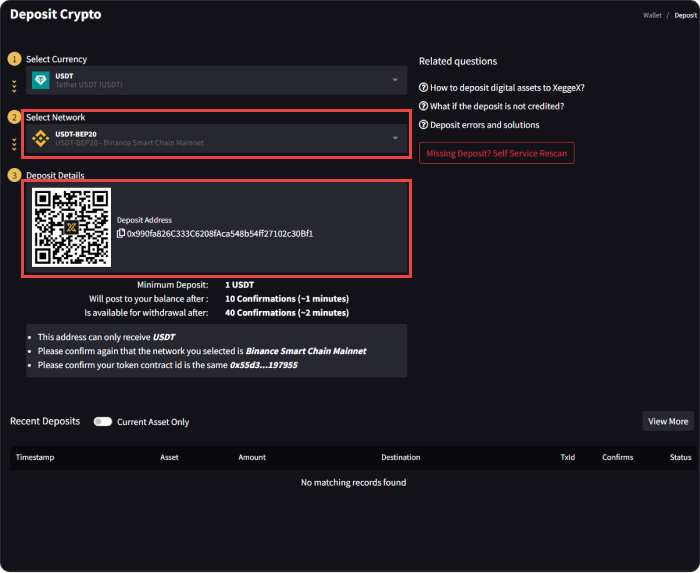Screen dimensions: 700x573
Task: Click the '1 USDT' minimum deposit value
Action: pyautogui.click(x=239, y=285)
